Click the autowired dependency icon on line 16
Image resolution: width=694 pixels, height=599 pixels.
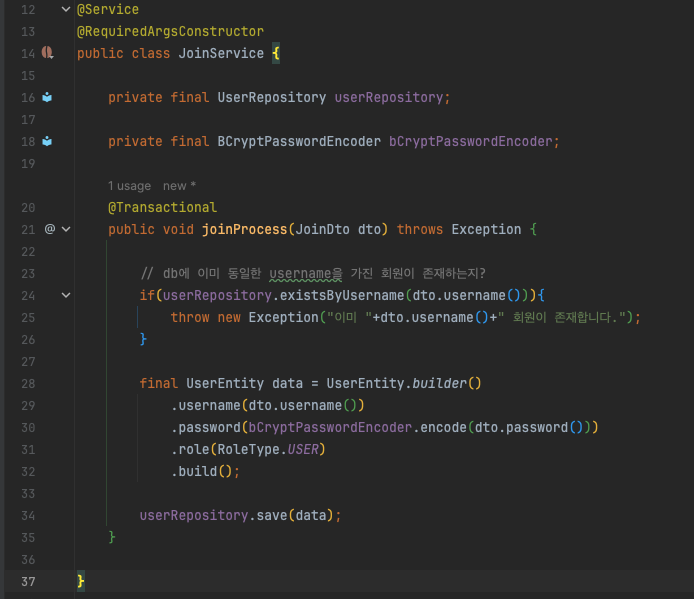click(x=47, y=97)
